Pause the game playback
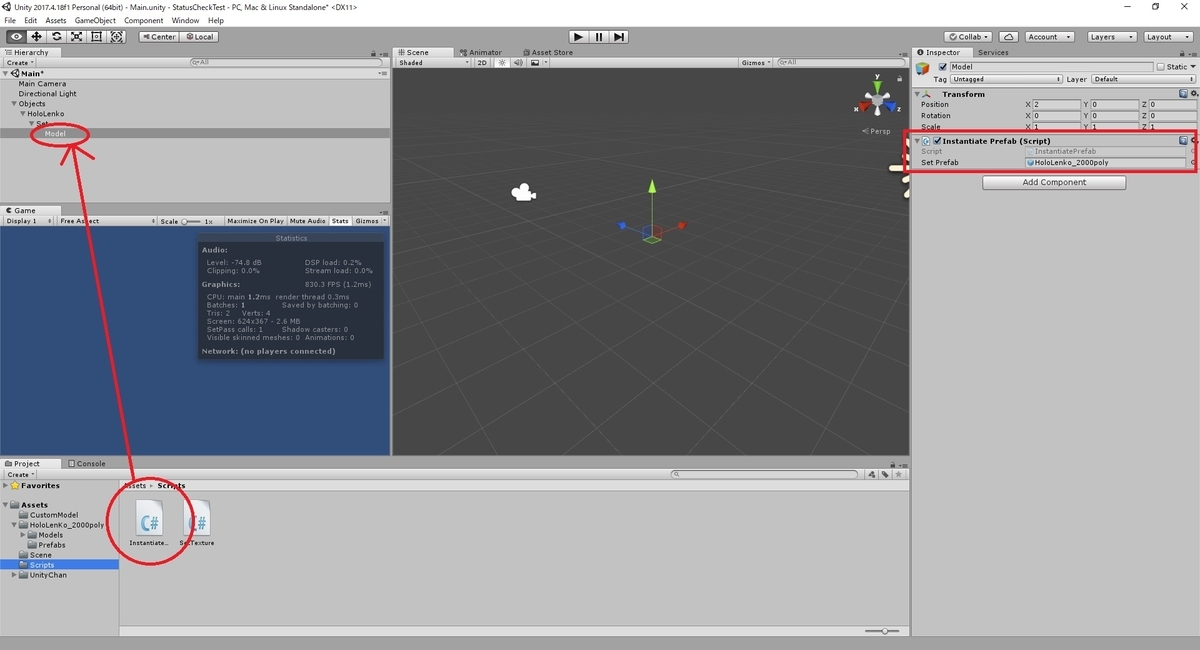1200x650 pixels. 599,37
